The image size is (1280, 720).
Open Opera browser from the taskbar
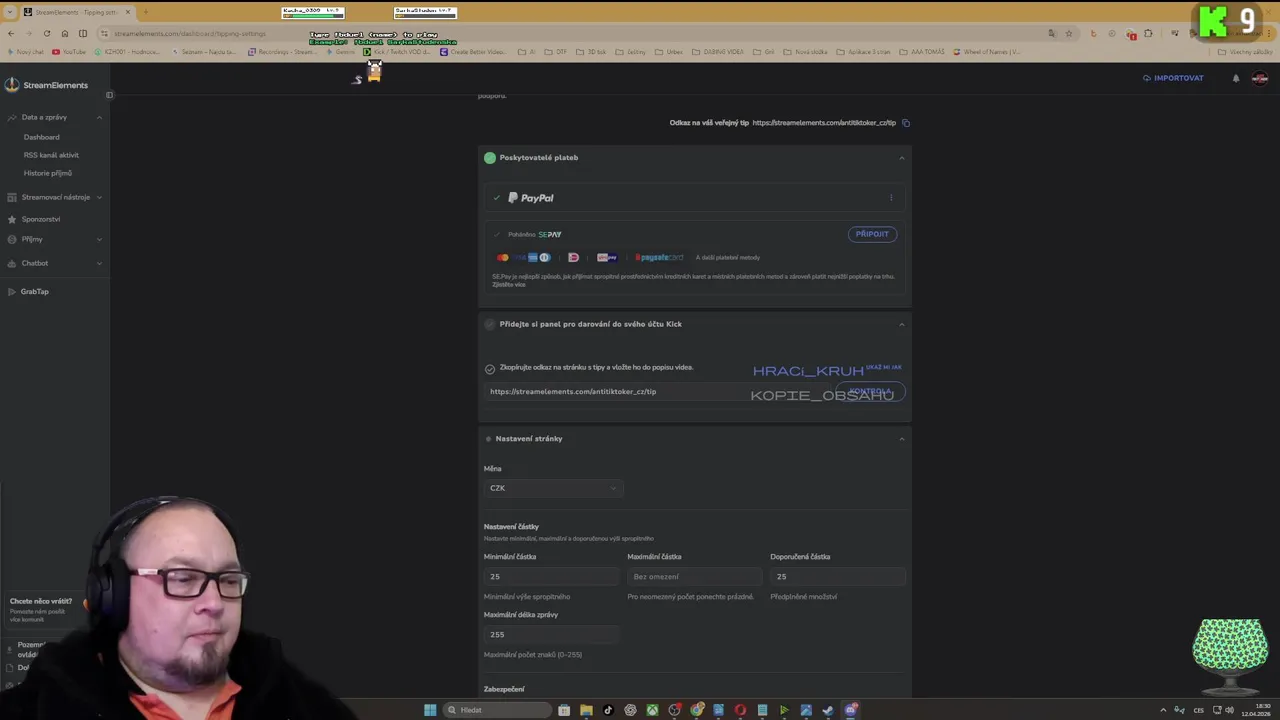(x=740, y=710)
